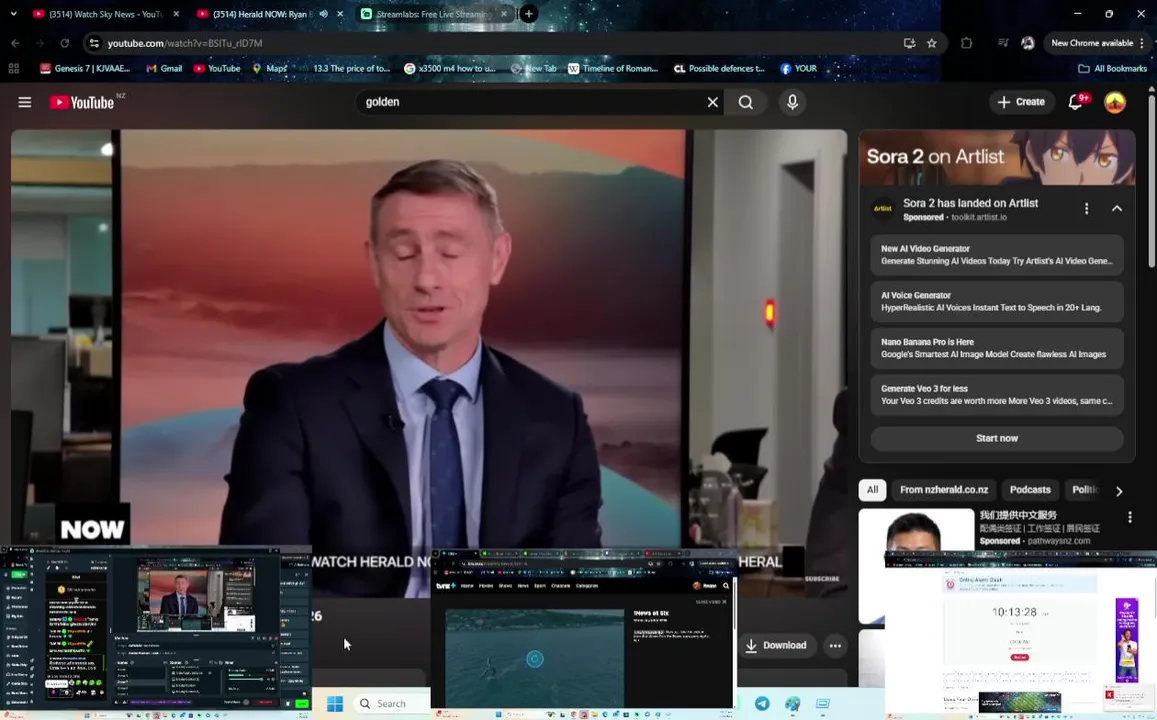Open YouTube account avatar menu

tap(1114, 103)
